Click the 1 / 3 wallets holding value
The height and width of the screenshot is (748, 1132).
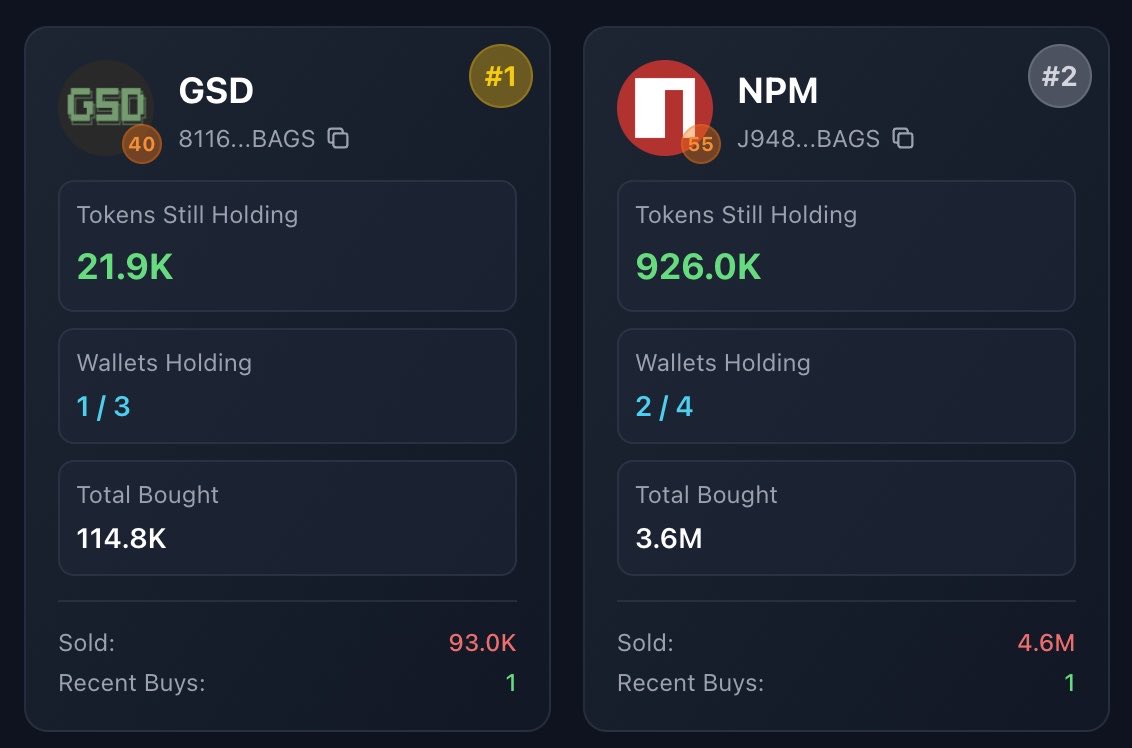tap(103, 406)
